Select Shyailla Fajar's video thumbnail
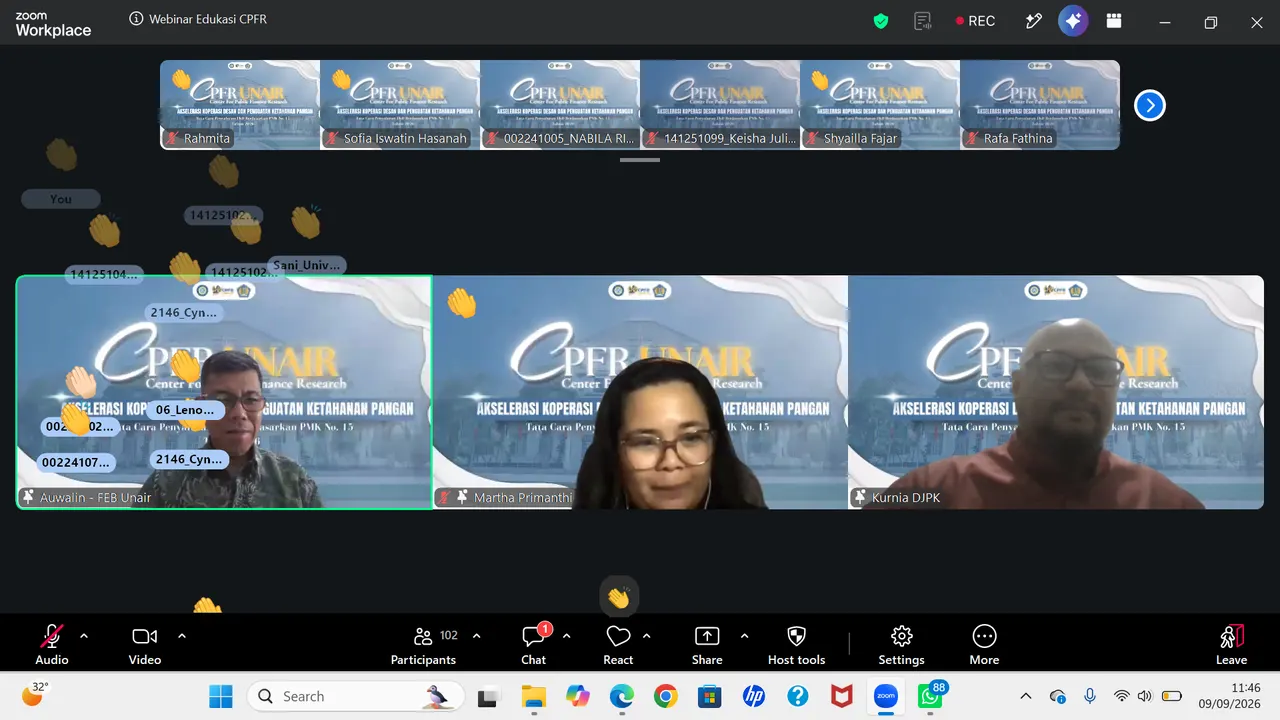Screen dimensions: 1280x720 point(880,105)
